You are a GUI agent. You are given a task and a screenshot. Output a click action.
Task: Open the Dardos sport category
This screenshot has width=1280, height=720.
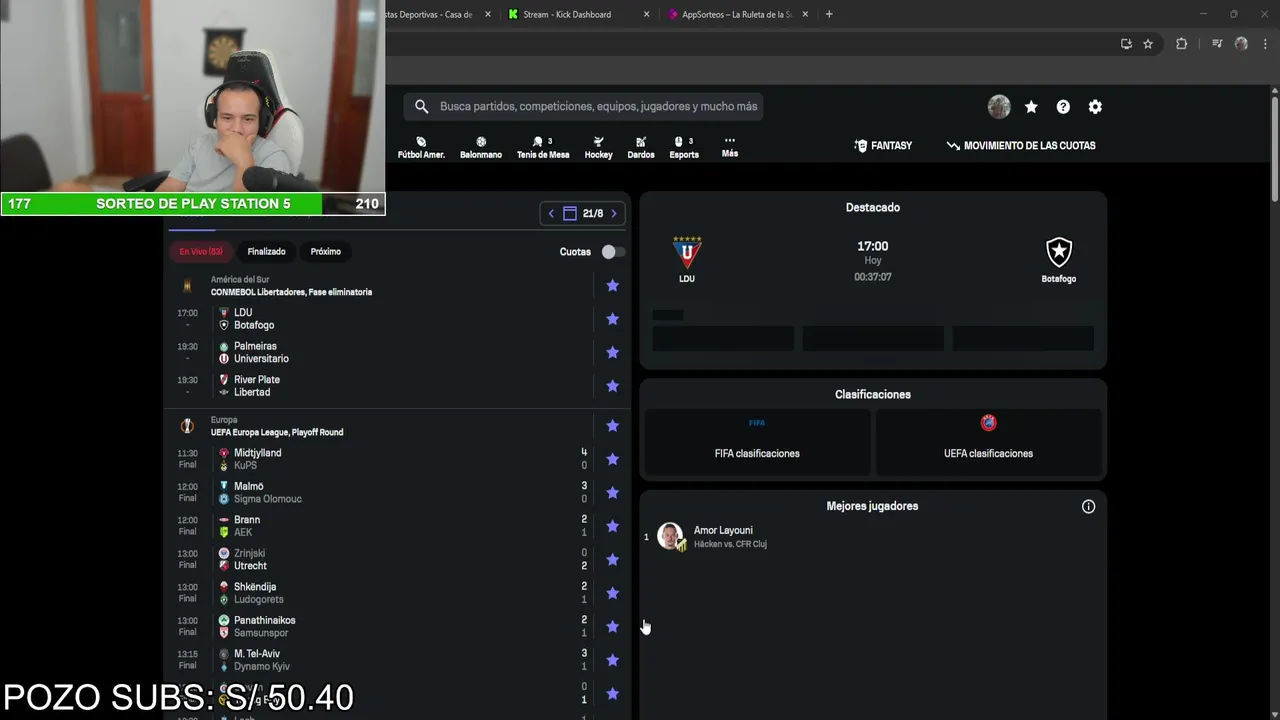[x=641, y=147]
